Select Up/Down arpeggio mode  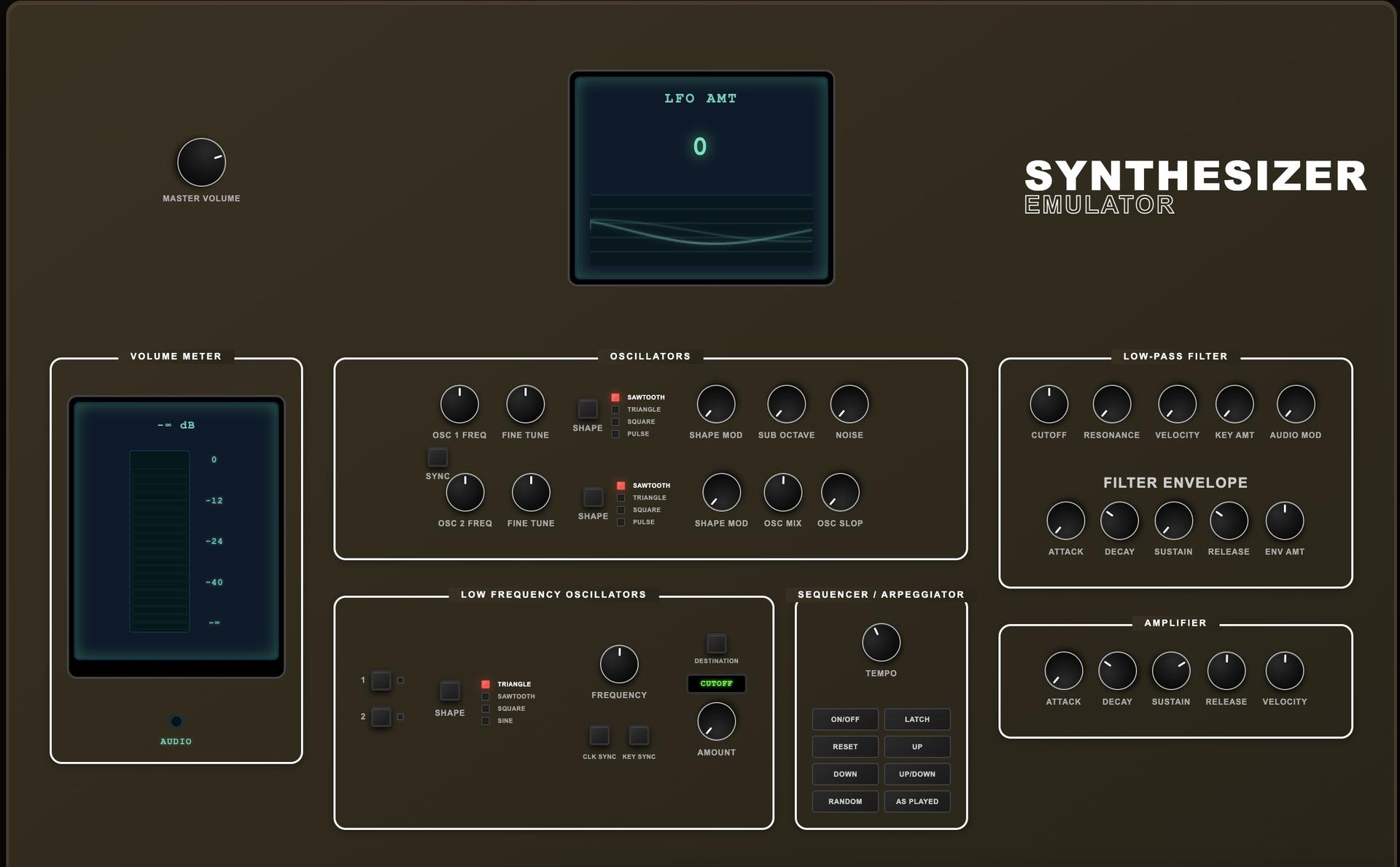pyautogui.click(x=917, y=774)
